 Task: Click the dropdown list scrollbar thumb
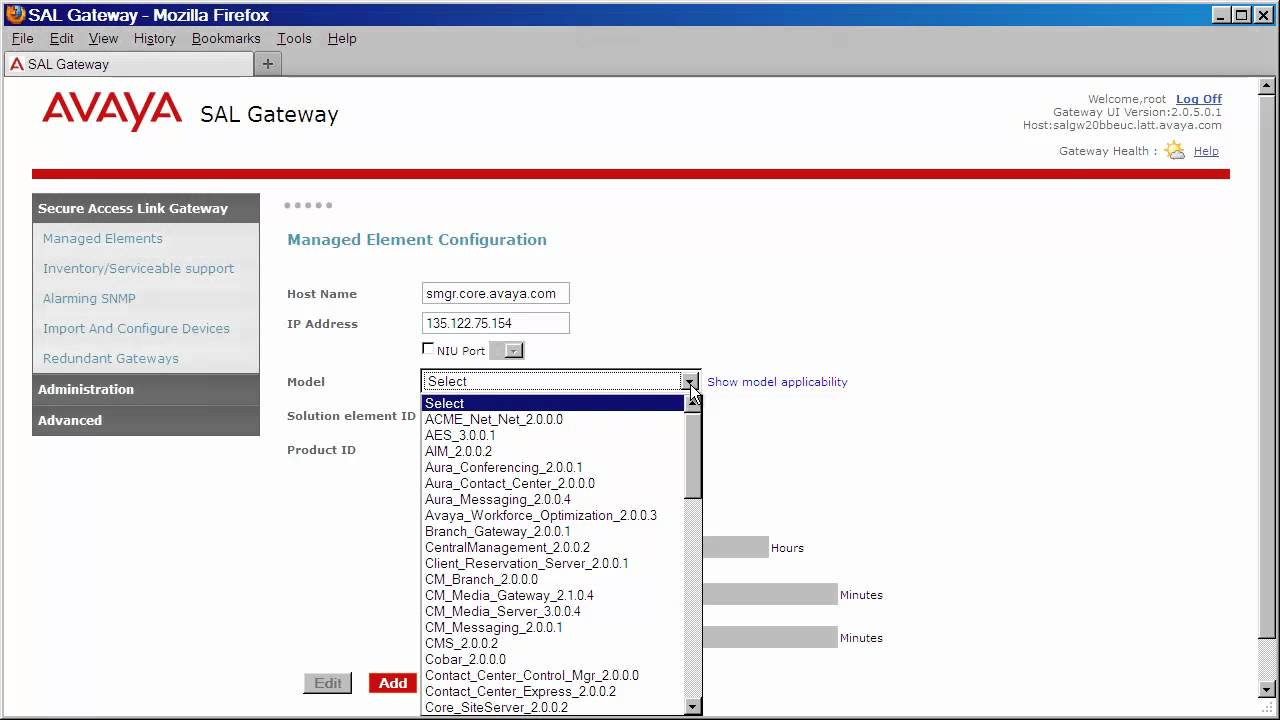click(693, 455)
